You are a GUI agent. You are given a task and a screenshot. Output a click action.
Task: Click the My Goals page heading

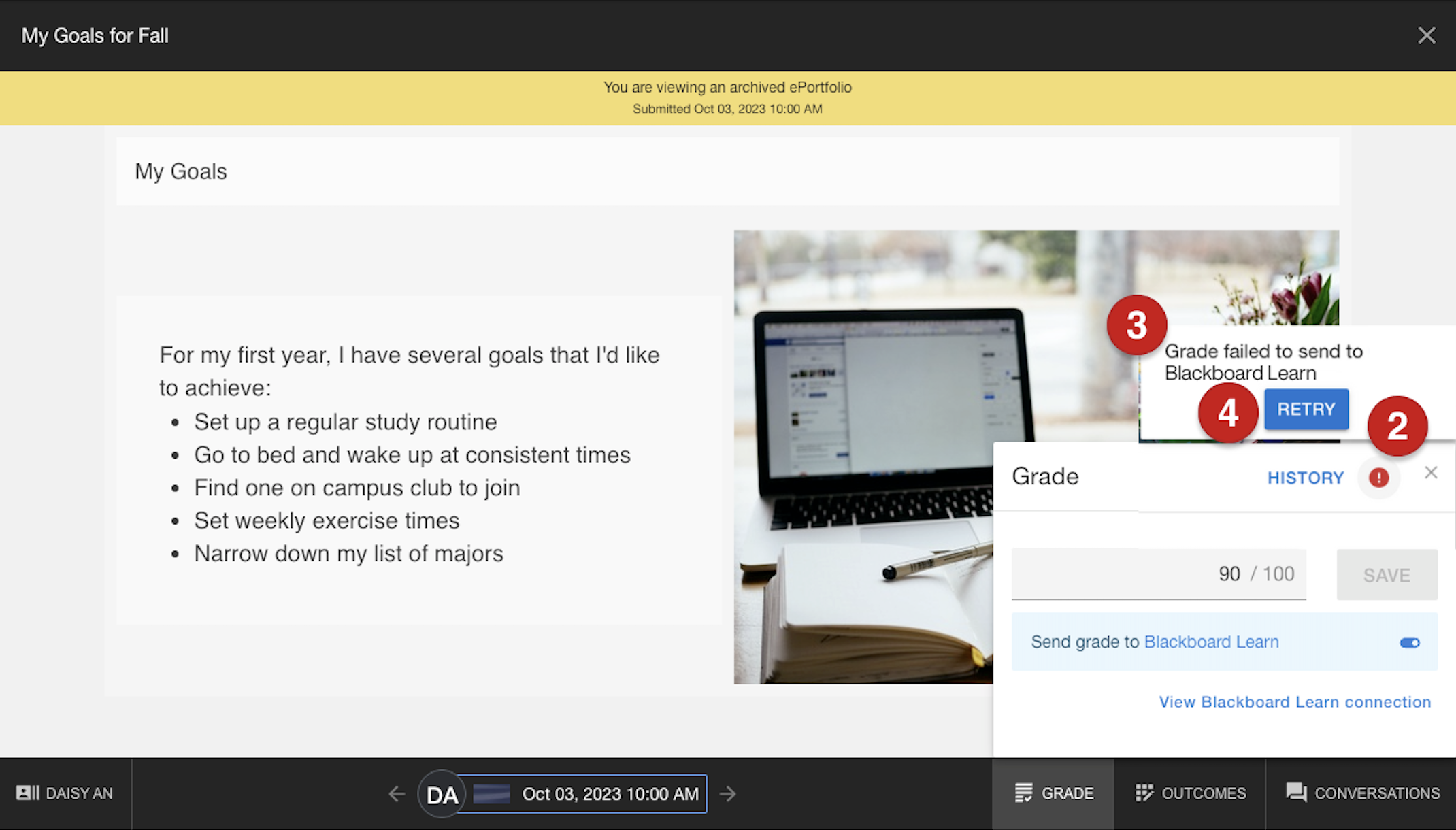(x=181, y=171)
